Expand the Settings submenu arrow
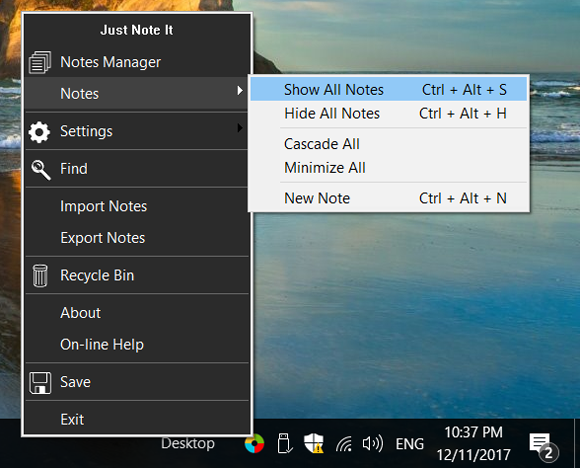 point(240,128)
